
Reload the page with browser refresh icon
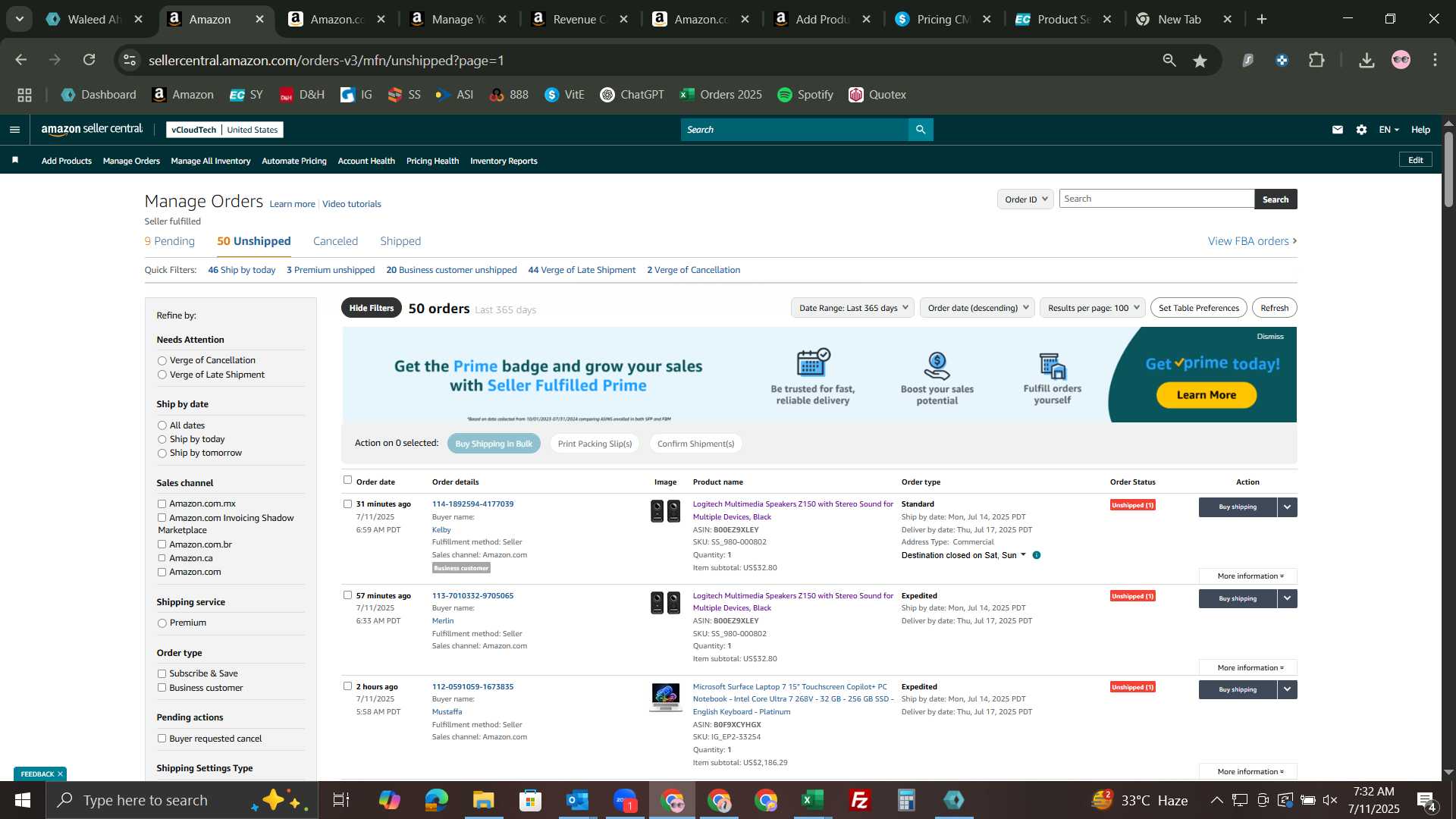point(89,60)
